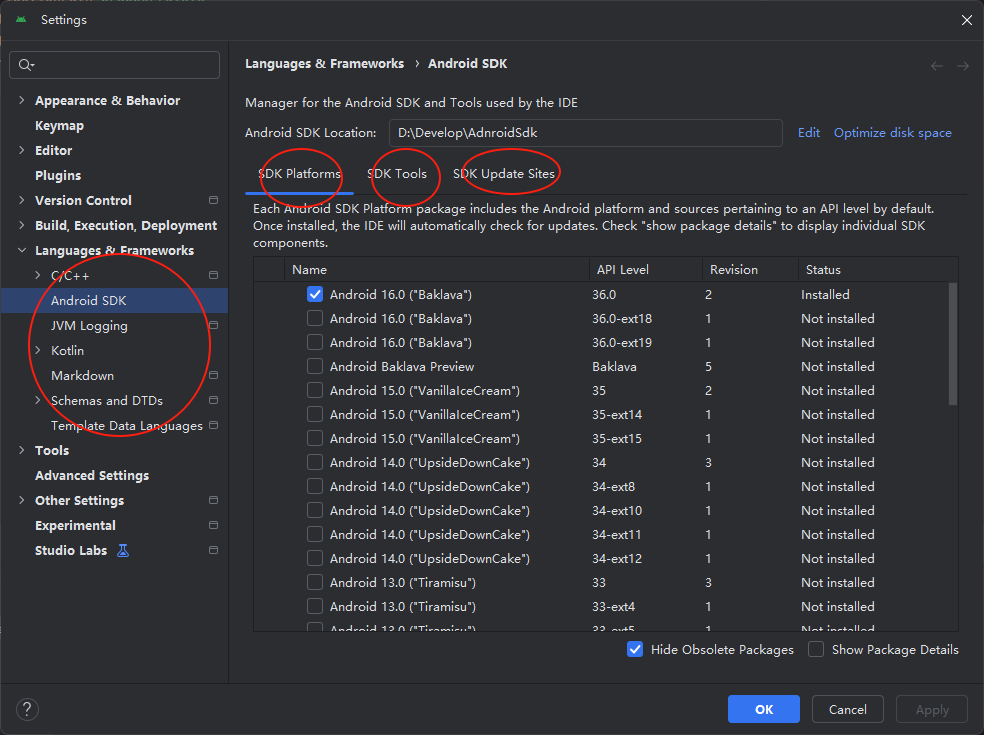Open the help question mark button

coord(27,709)
